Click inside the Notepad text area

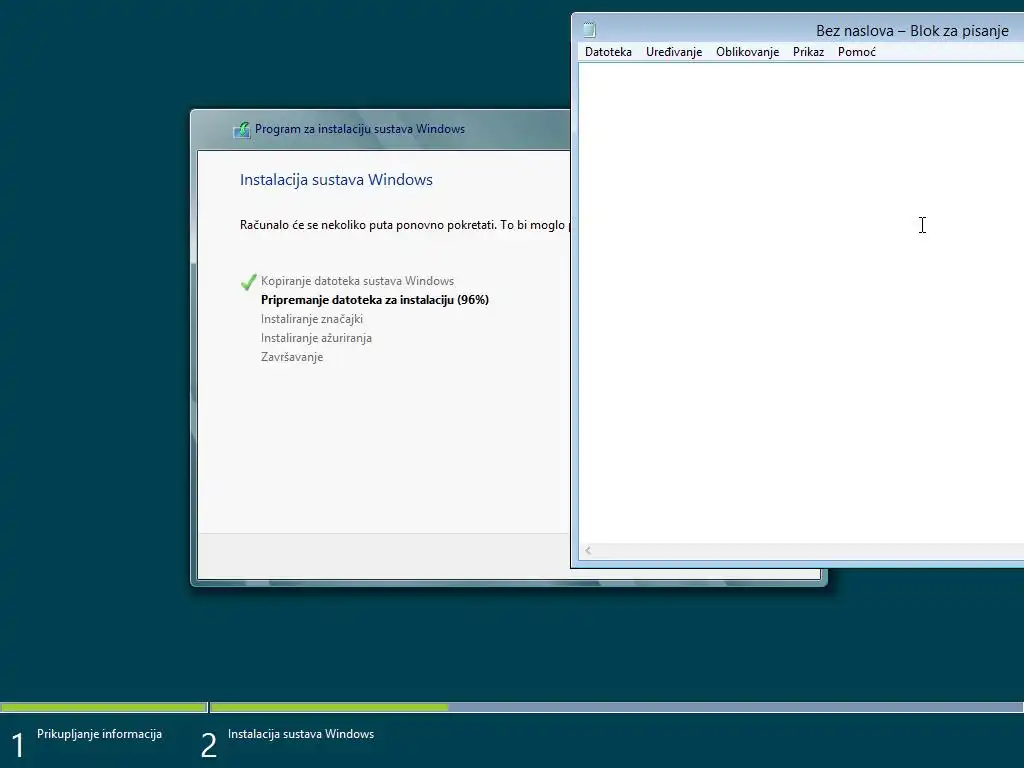click(801, 302)
